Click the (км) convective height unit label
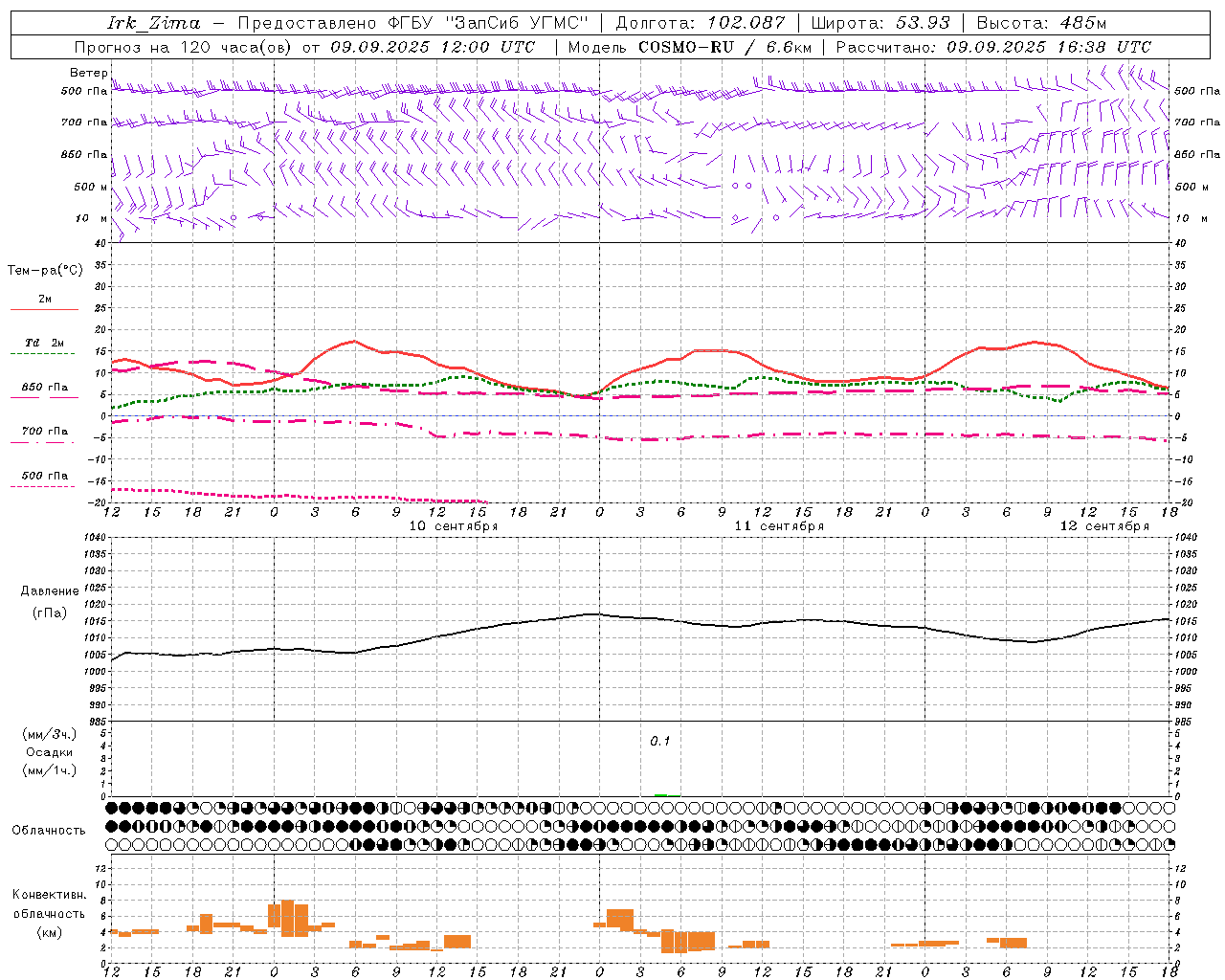Screen dimensions: 1225x980 point(50,932)
